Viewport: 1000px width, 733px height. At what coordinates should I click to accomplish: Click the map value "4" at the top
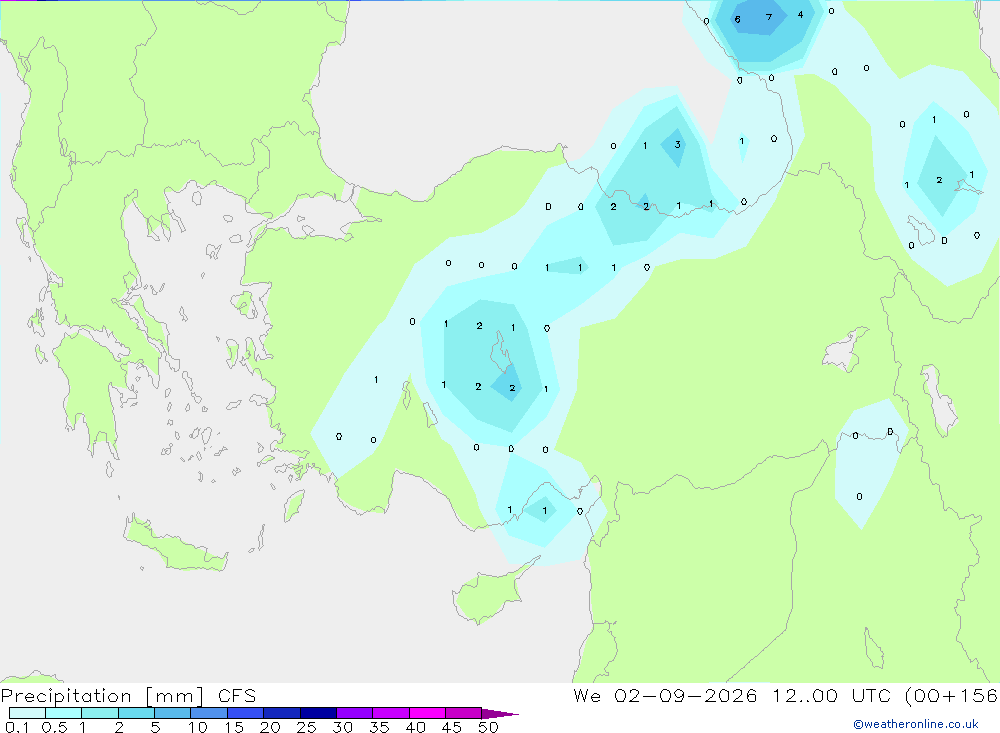pos(800,15)
